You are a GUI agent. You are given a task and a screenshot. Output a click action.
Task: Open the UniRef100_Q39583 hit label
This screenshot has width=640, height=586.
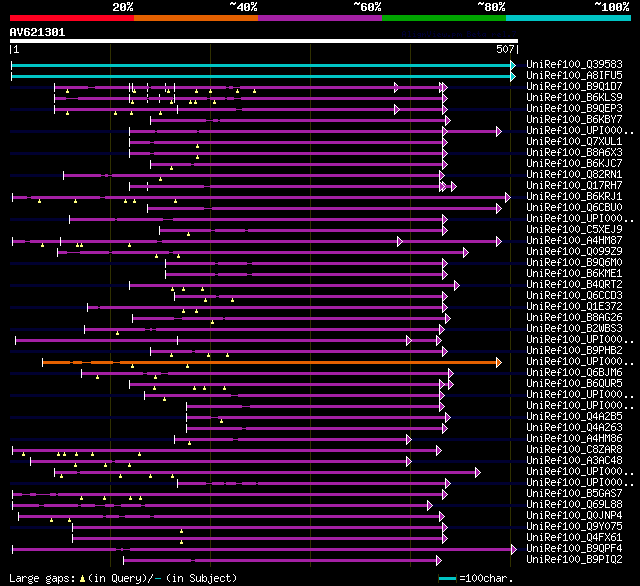(574, 64)
